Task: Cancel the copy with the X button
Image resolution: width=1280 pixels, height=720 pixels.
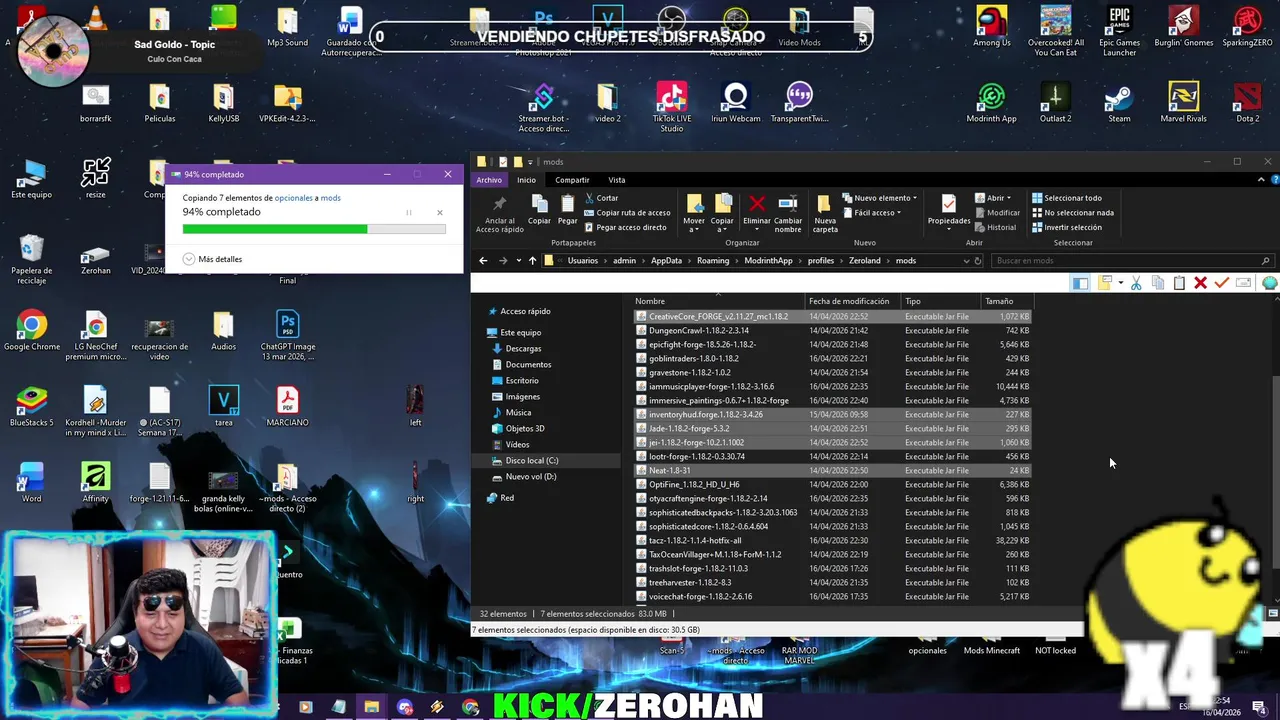Action: [x=439, y=212]
